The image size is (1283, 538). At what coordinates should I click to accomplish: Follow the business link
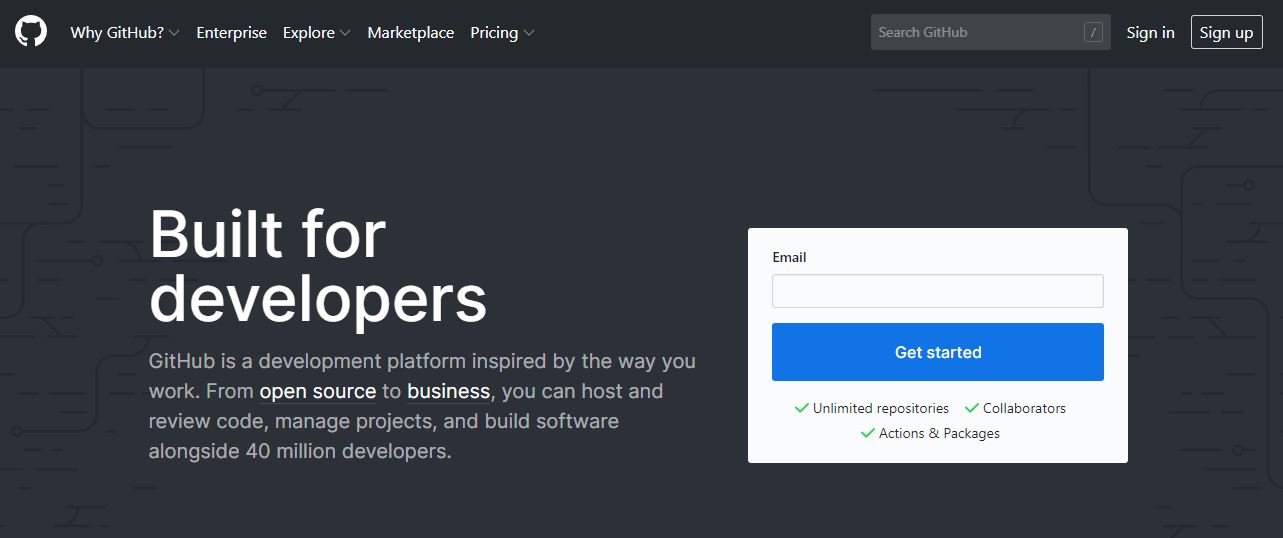tap(448, 391)
